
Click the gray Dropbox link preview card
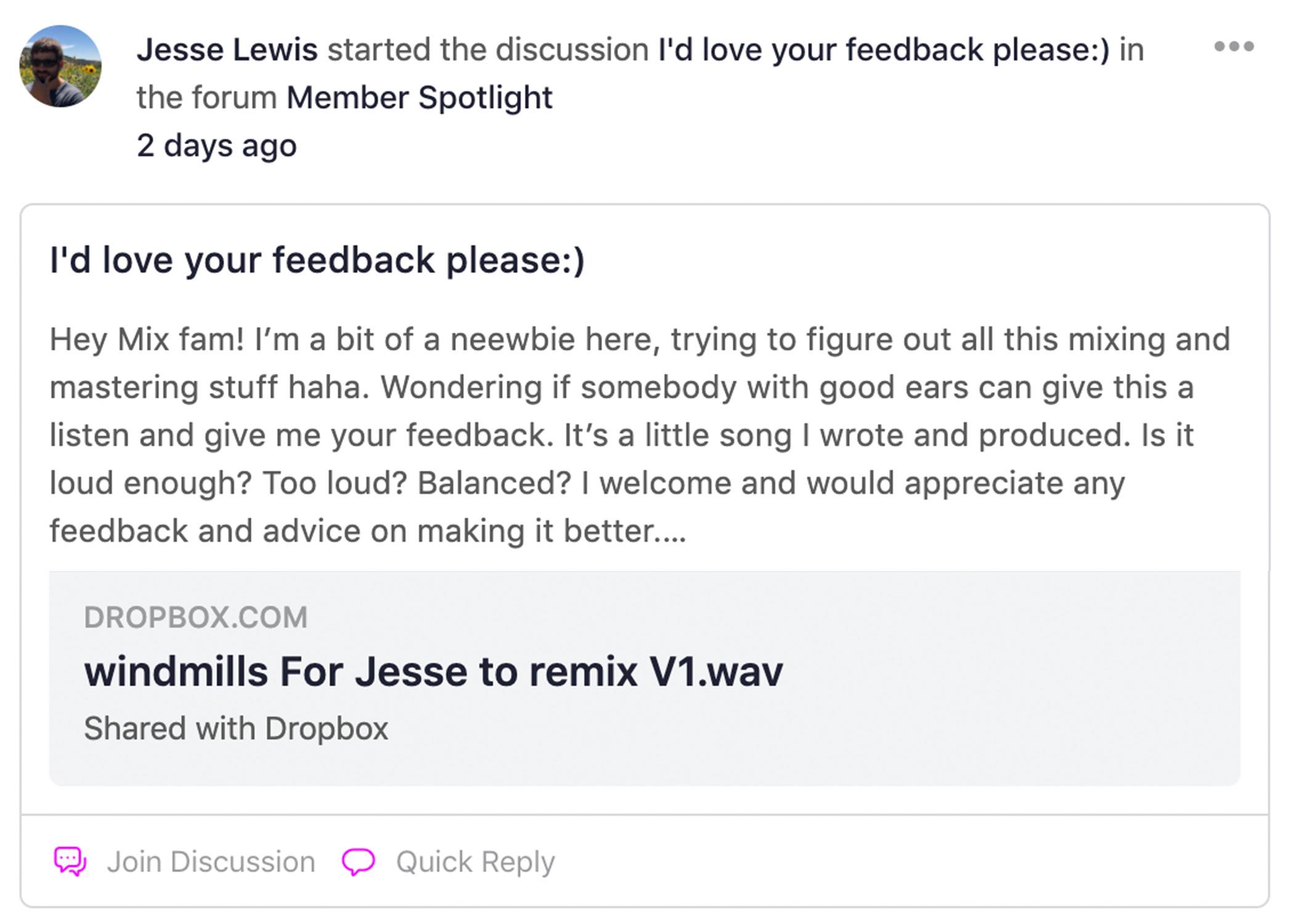[645, 678]
